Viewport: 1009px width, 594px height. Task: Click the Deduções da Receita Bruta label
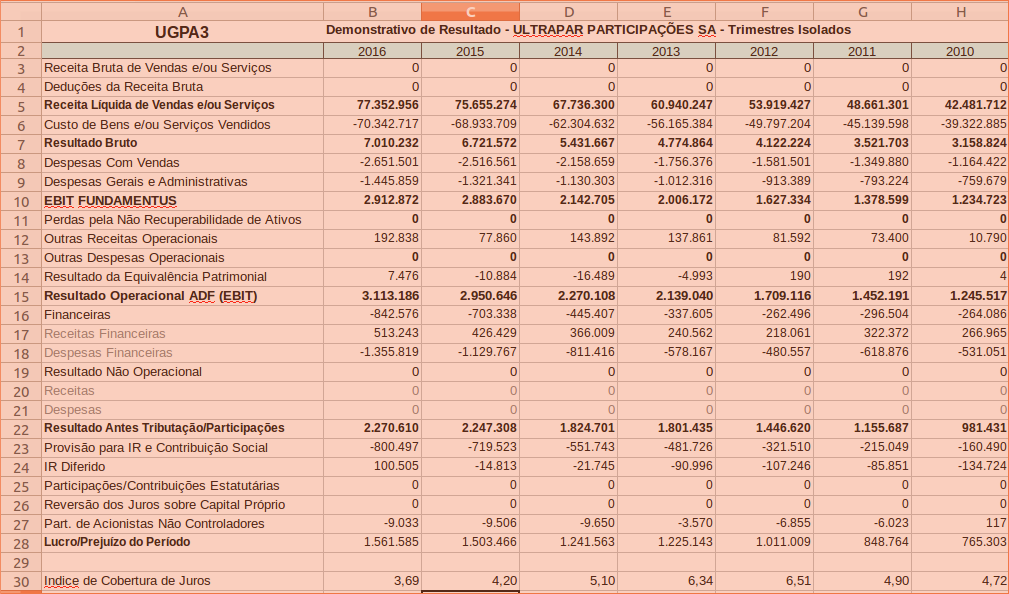point(124,87)
